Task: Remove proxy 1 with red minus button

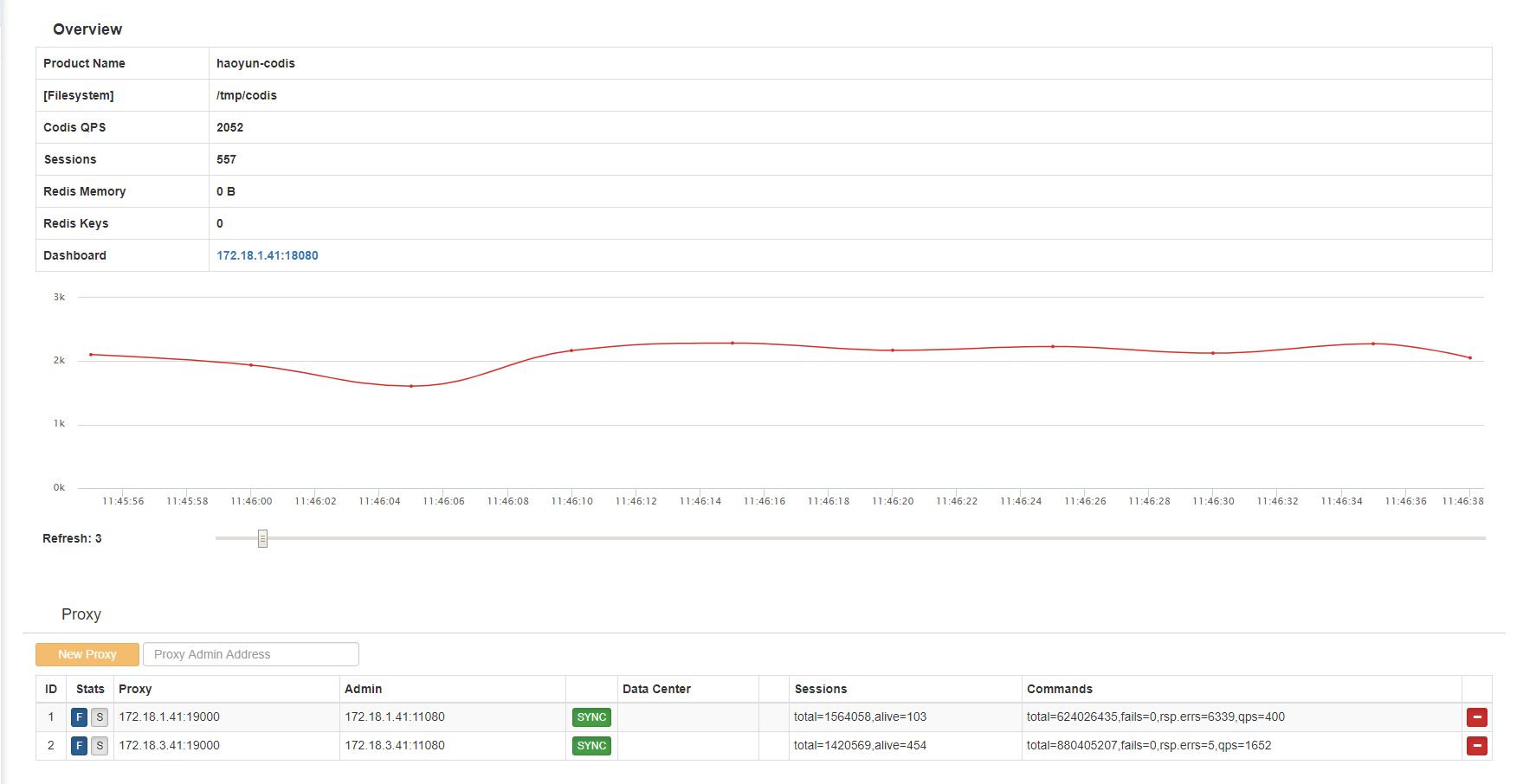Action: (1477, 717)
